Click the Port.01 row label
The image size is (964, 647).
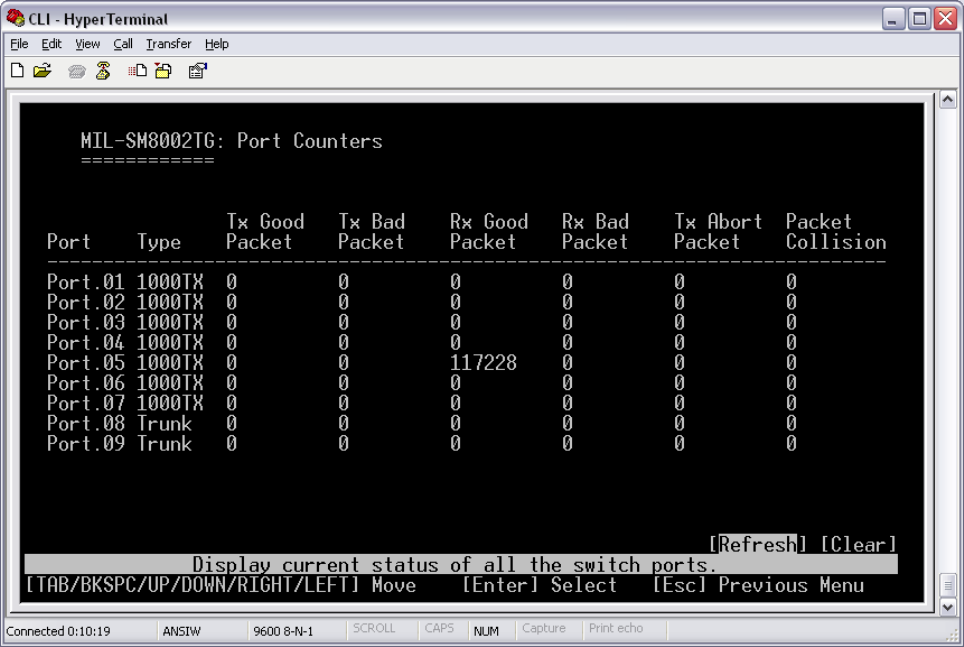point(86,282)
